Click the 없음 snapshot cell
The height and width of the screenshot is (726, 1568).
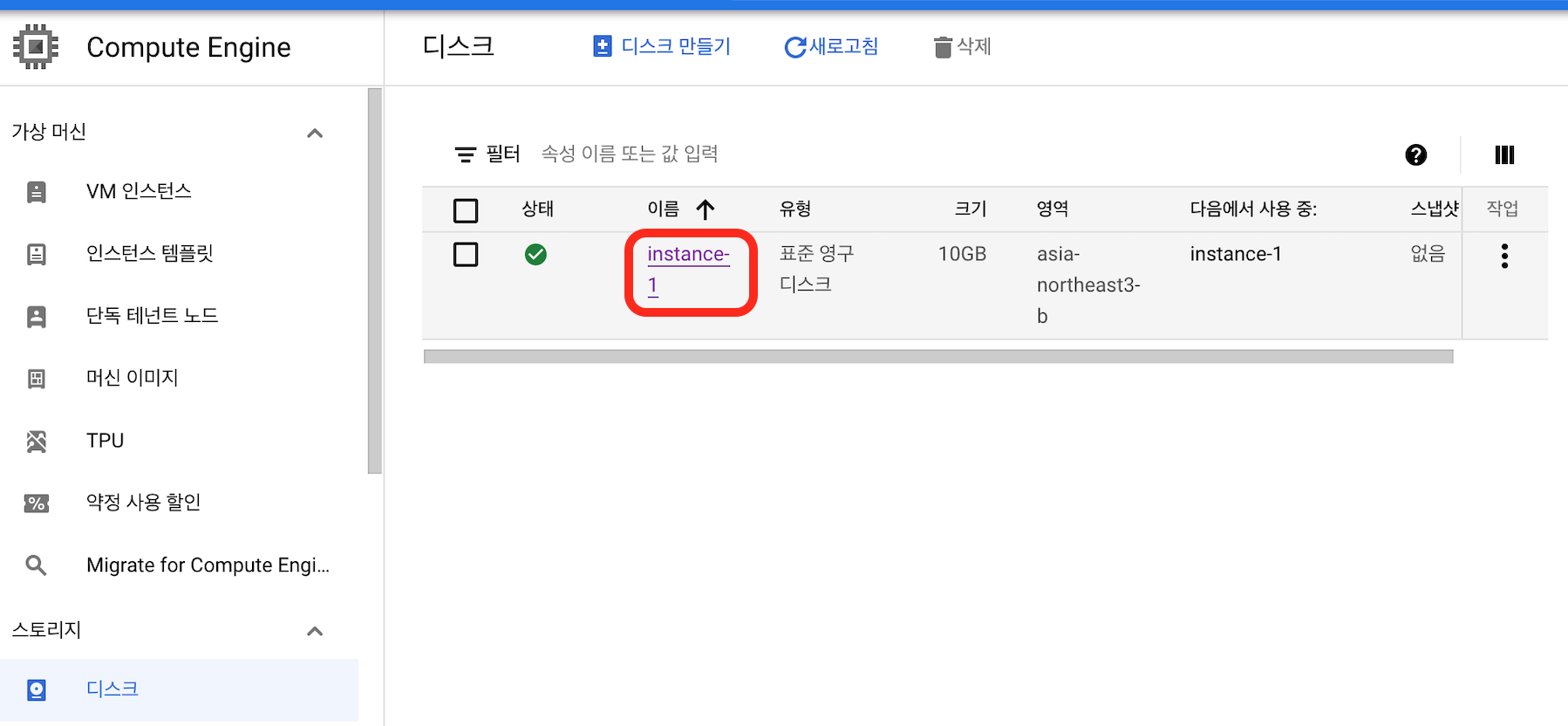1428,254
